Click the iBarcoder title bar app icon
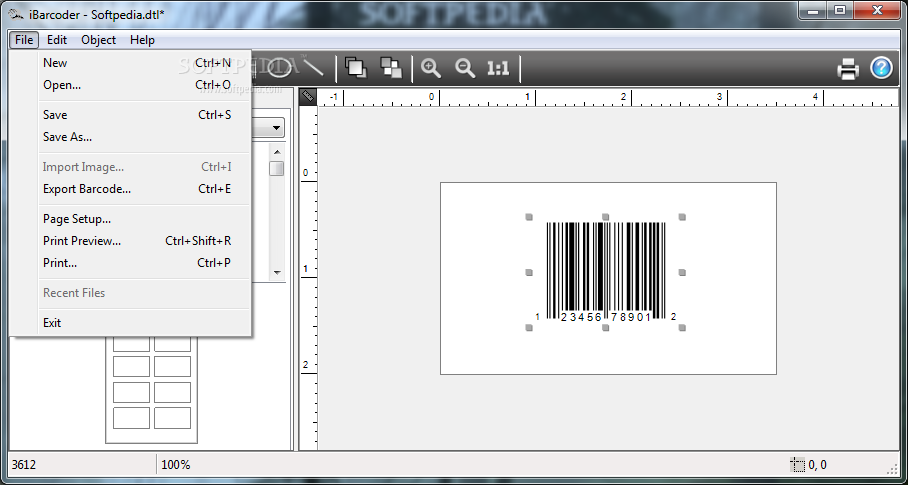Image resolution: width=908 pixels, height=485 pixels. pos(17,14)
